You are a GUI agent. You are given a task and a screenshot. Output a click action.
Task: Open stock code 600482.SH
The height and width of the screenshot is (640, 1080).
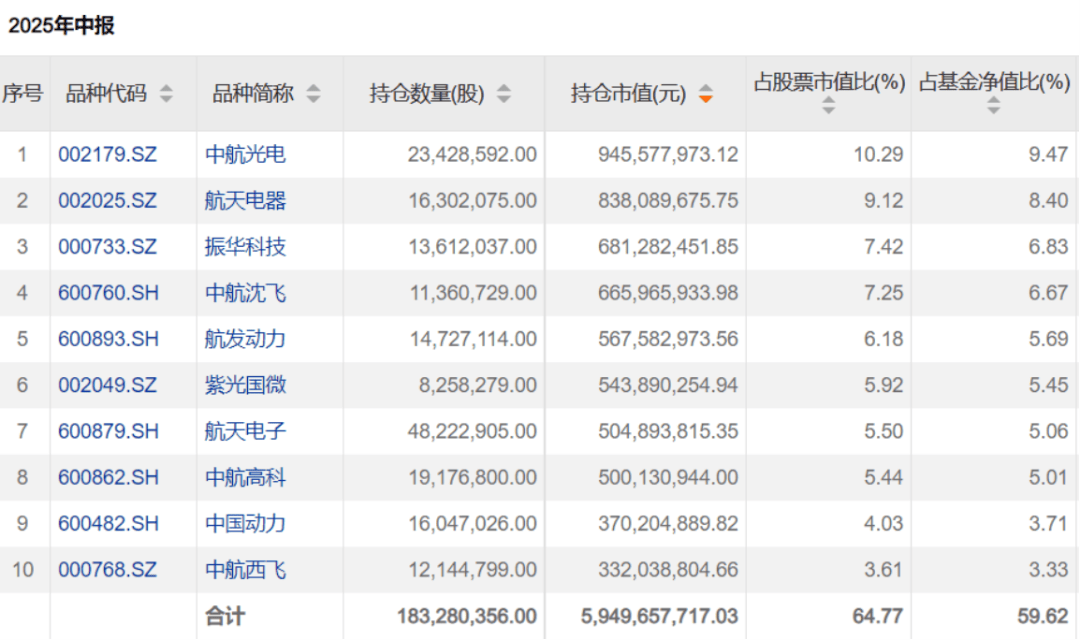pos(108,524)
